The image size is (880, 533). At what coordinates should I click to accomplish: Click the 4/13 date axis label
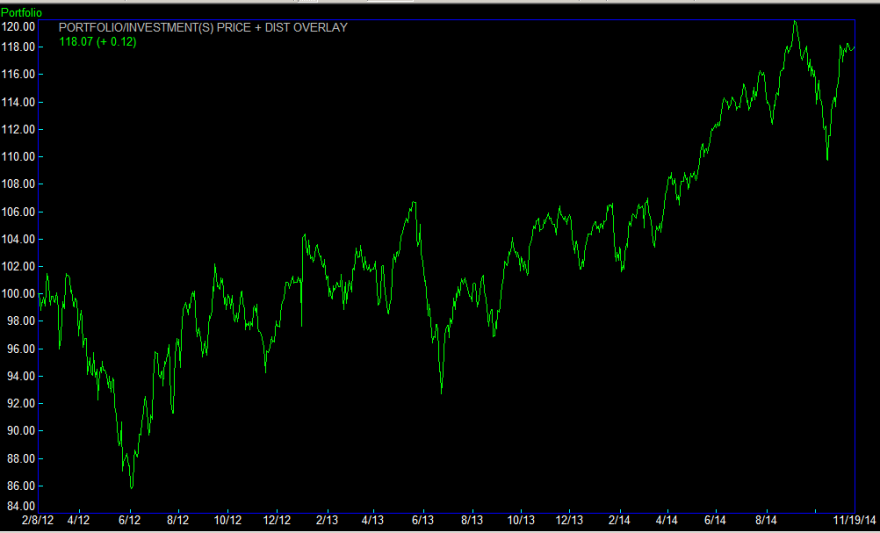373,521
